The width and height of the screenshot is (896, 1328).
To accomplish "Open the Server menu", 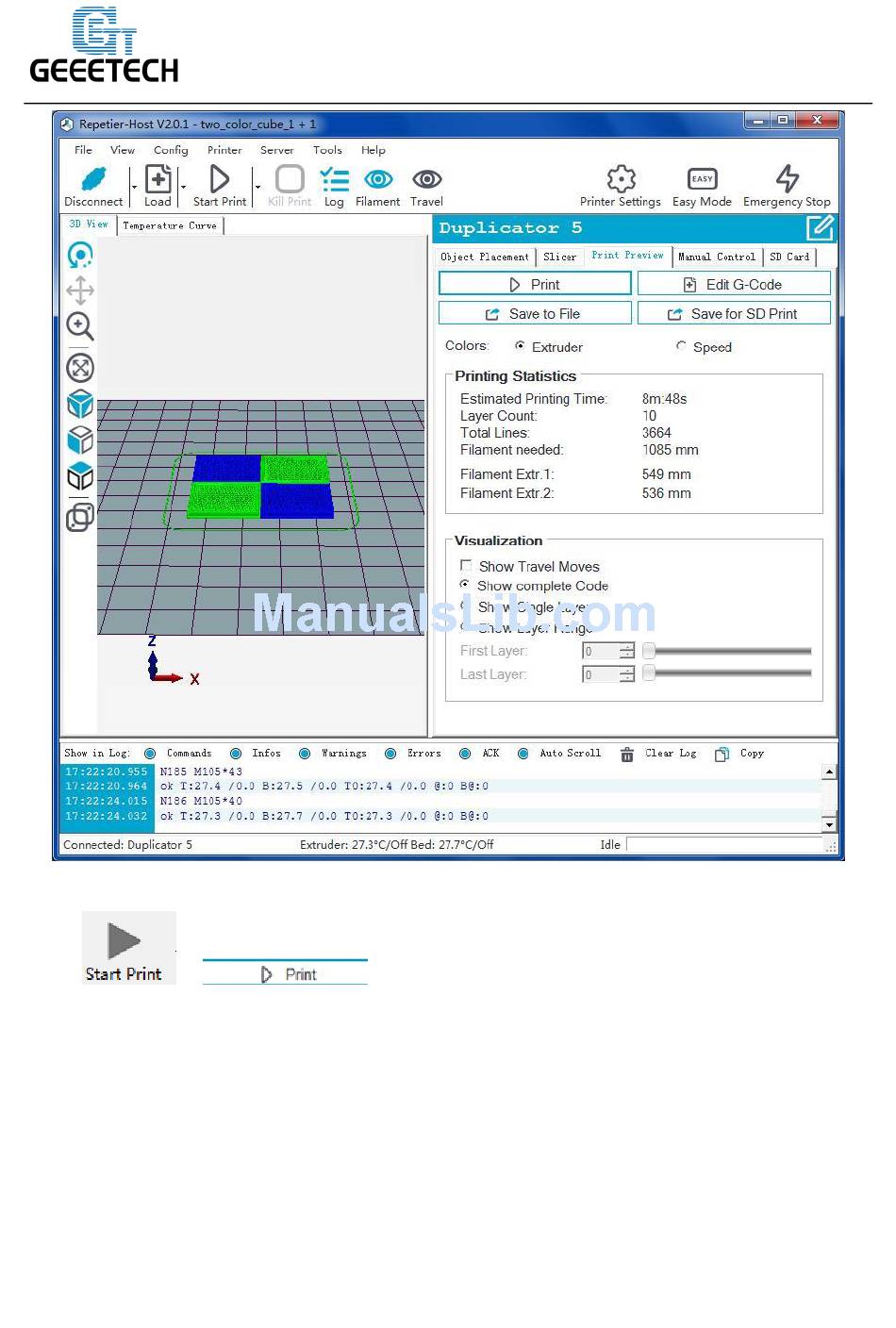I will [x=277, y=150].
